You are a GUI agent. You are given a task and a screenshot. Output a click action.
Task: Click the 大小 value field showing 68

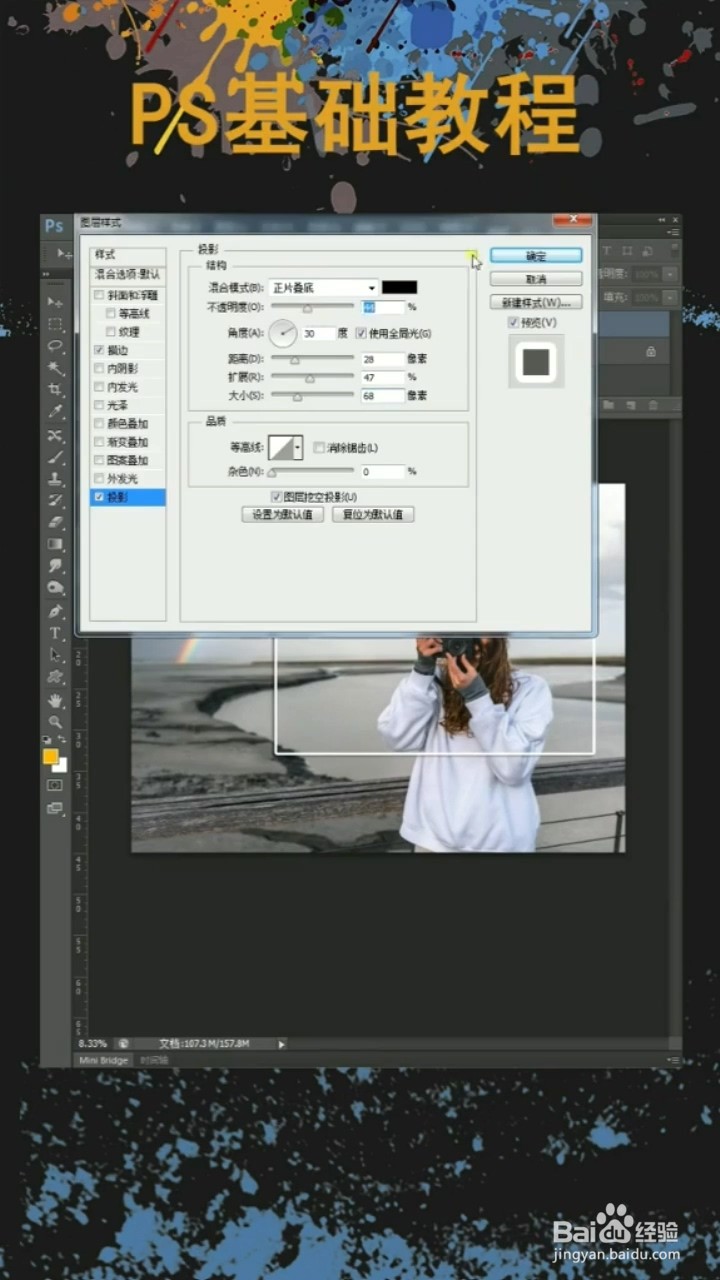coord(382,396)
